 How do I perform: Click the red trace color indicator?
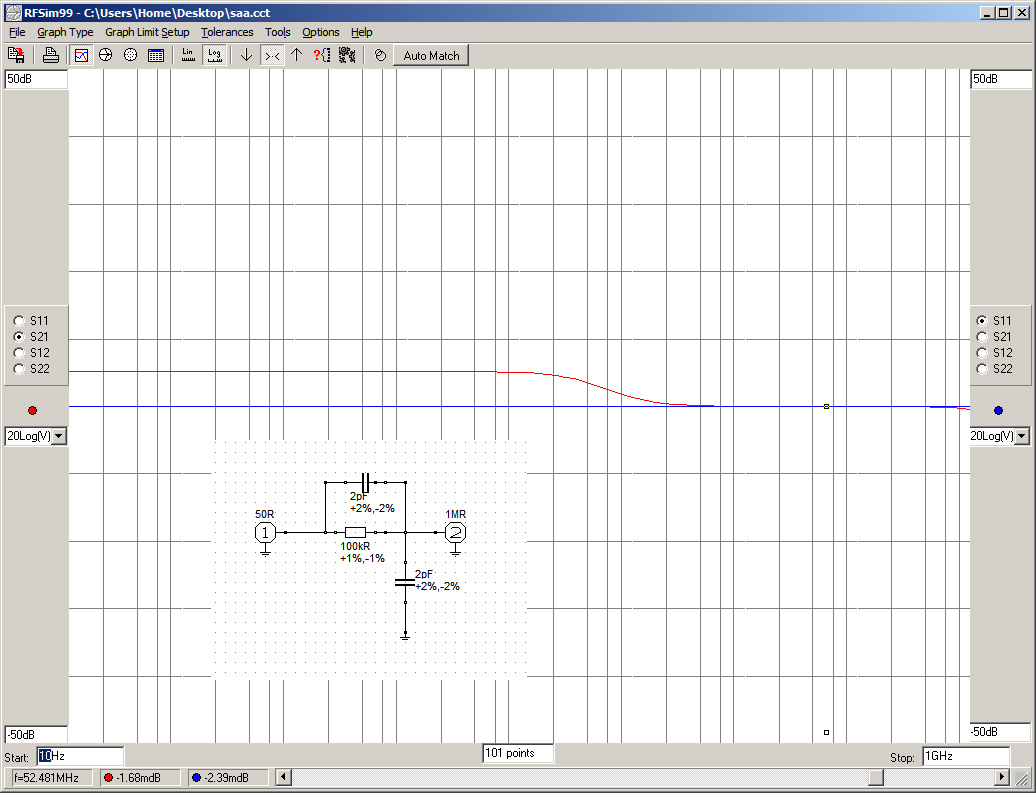(x=32, y=410)
